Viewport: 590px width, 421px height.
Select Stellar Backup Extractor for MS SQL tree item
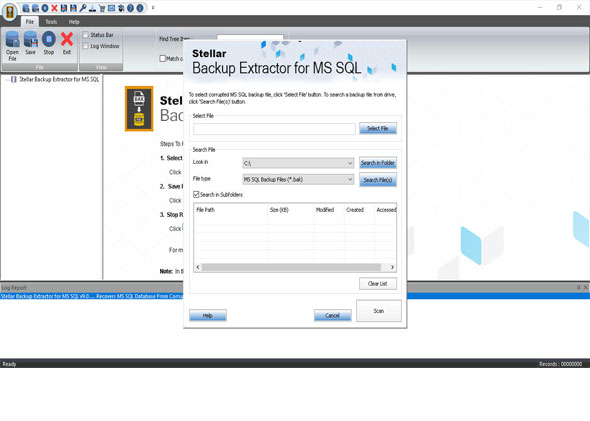pyautogui.click(x=59, y=79)
